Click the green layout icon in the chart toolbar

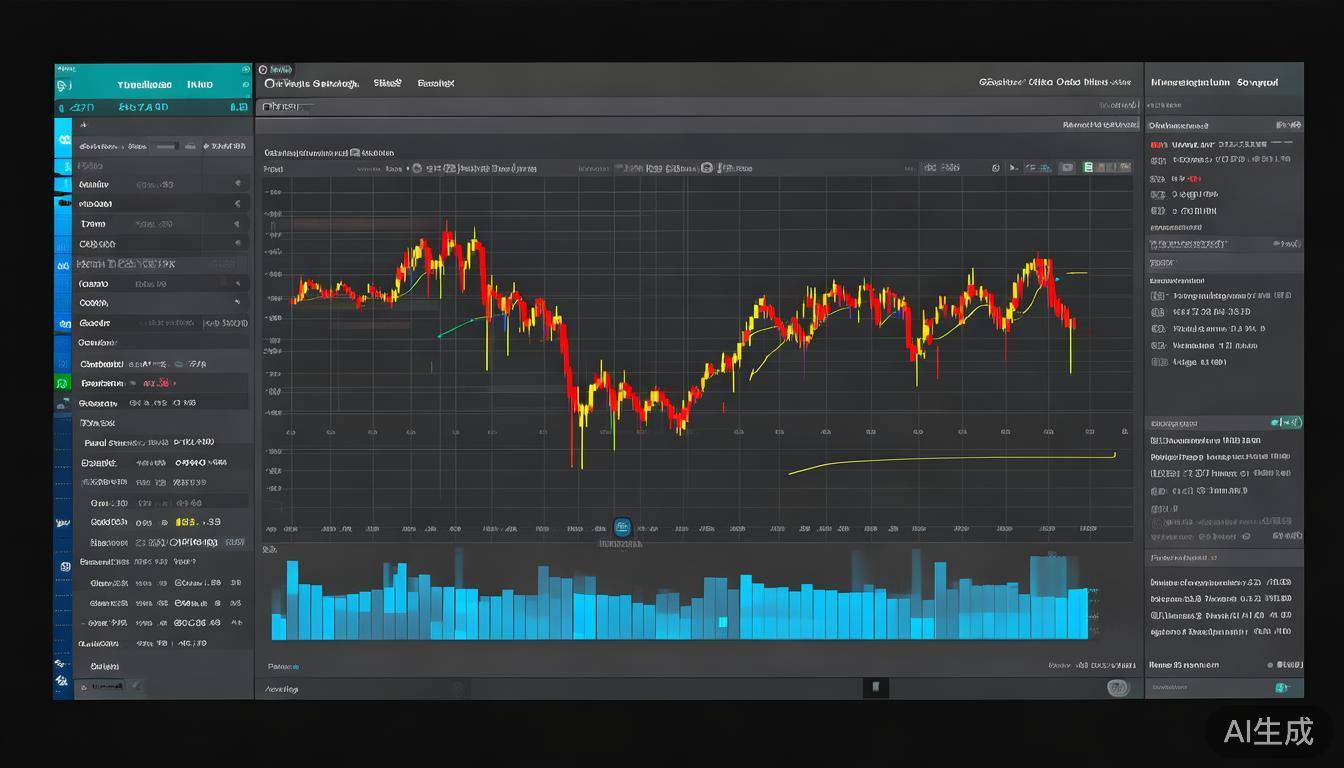1088,168
